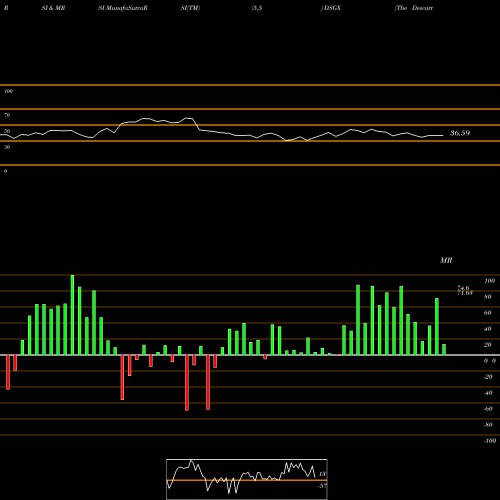The width and height of the screenshot is (500, 500).
Task: Click the MR value label 74.6
Action: tap(463, 288)
